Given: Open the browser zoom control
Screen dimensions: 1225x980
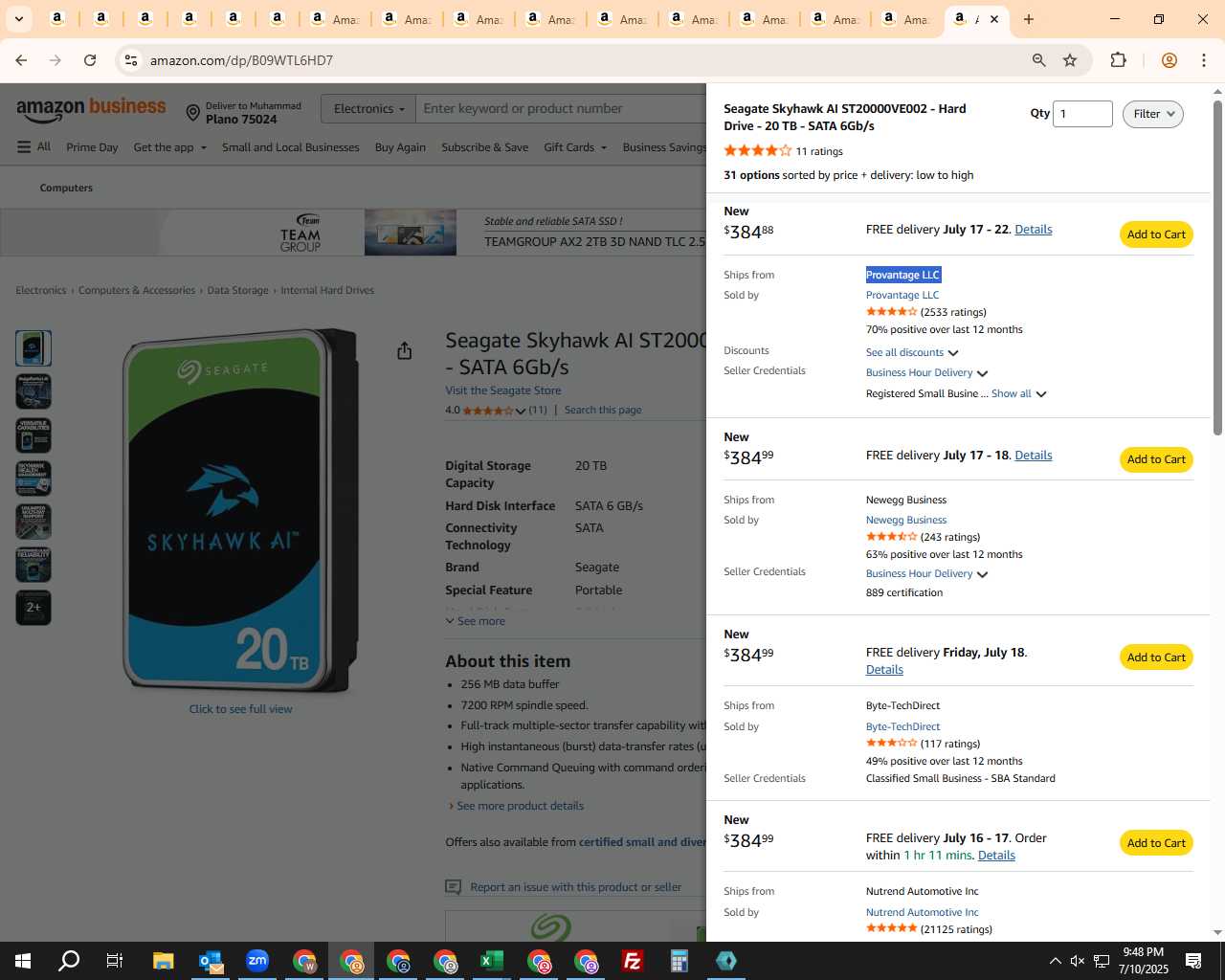Looking at the screenshot, I should pyautogui.click(x=1038, y=60).
